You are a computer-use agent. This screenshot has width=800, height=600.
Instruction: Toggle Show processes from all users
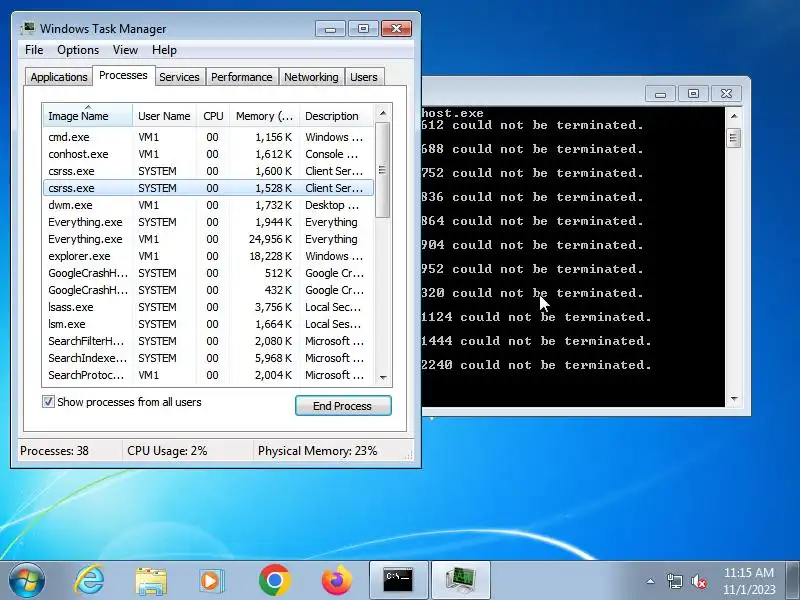pos(48,402)
